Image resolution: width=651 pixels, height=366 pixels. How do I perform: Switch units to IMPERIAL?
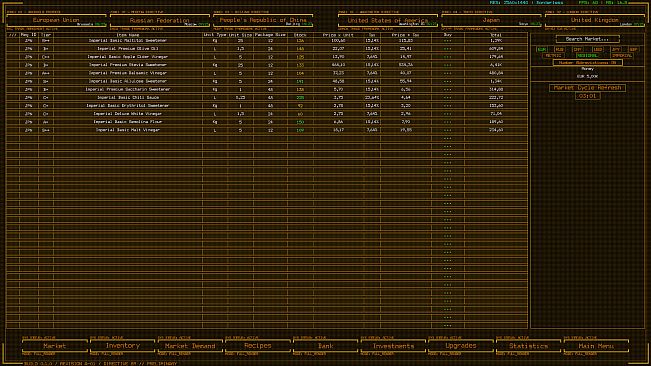click(622, 56)
